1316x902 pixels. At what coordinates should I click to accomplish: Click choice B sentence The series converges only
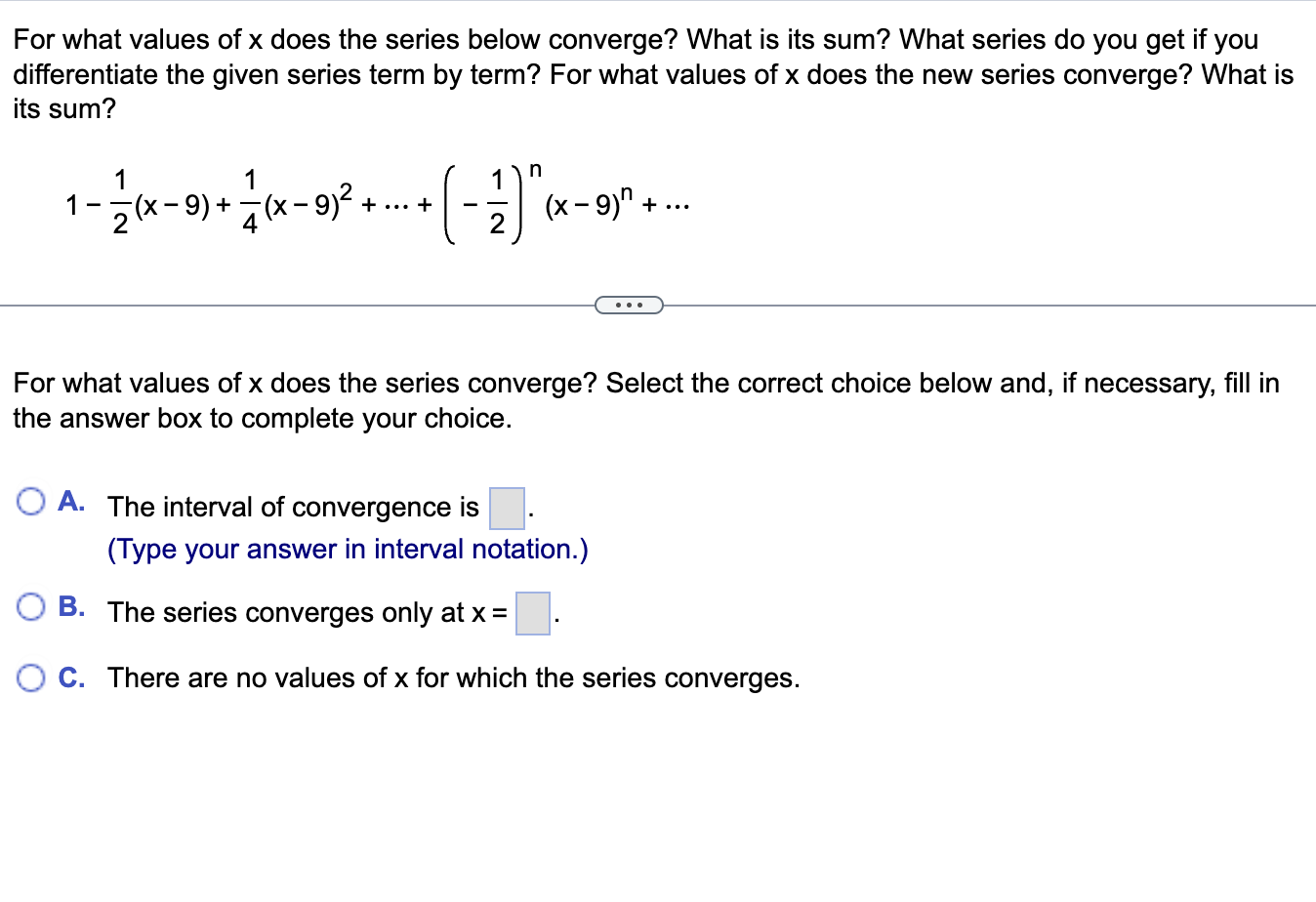pyautogui.click(x=303, y=612)
